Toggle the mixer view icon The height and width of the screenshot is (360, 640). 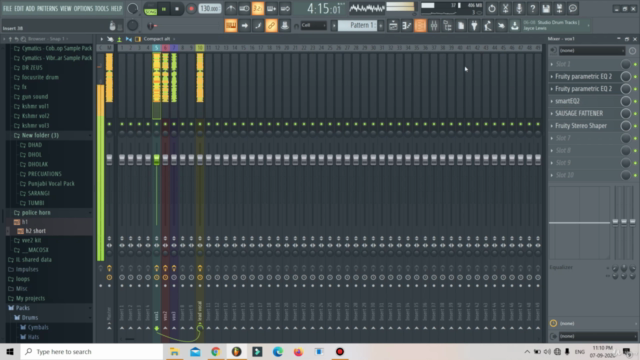point(433,26)
